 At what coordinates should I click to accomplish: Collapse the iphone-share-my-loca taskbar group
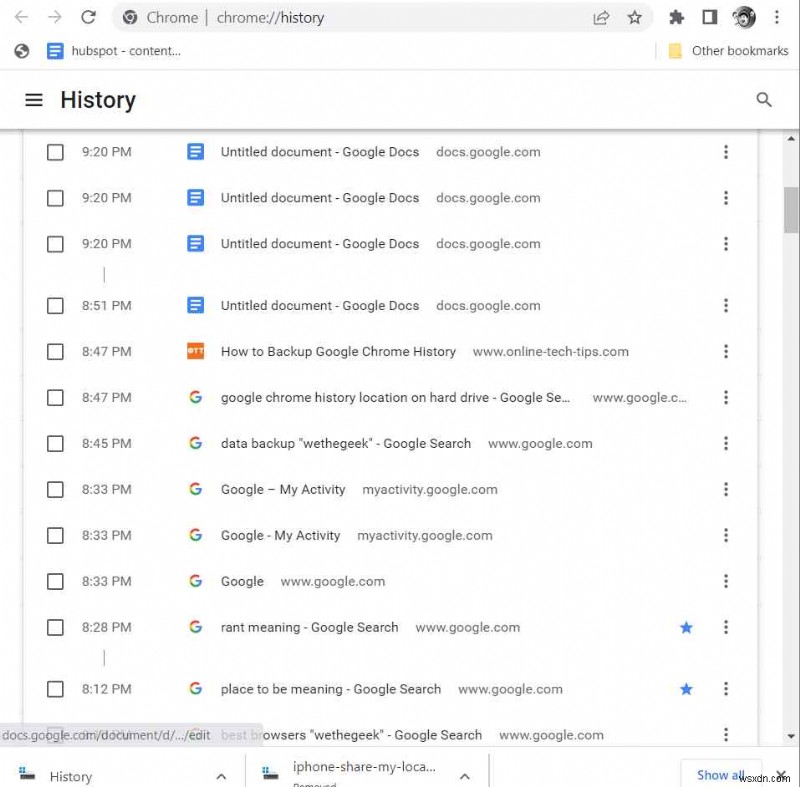point(465,776)
